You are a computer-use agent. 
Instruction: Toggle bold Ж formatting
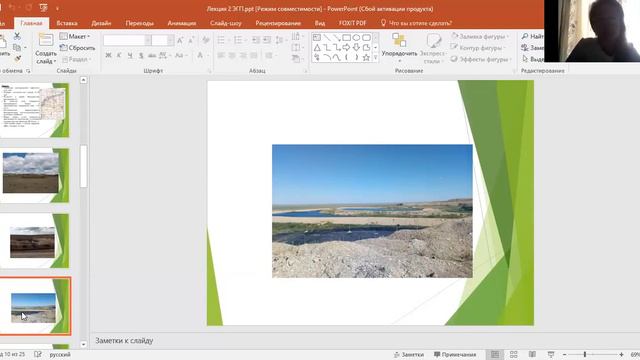pyautogui.click(x=108, y=55)
